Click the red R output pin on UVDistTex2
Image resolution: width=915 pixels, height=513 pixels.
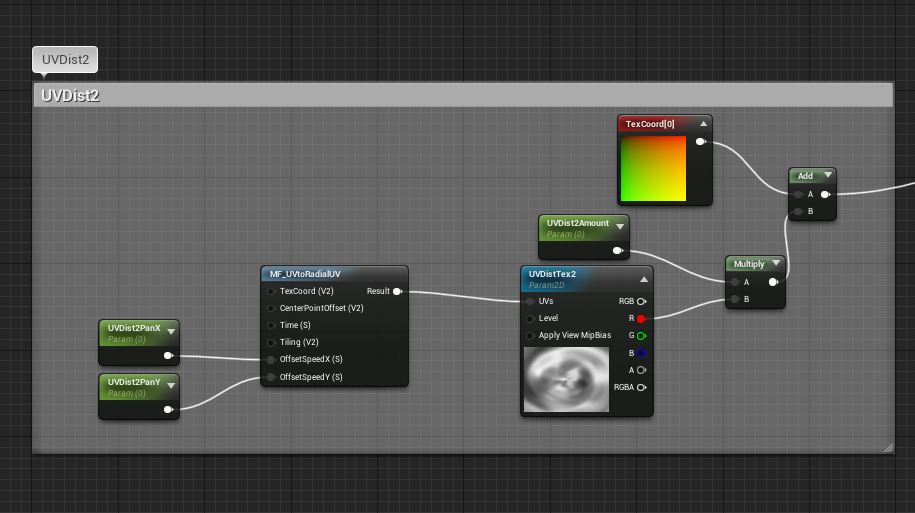coord(641,319)
